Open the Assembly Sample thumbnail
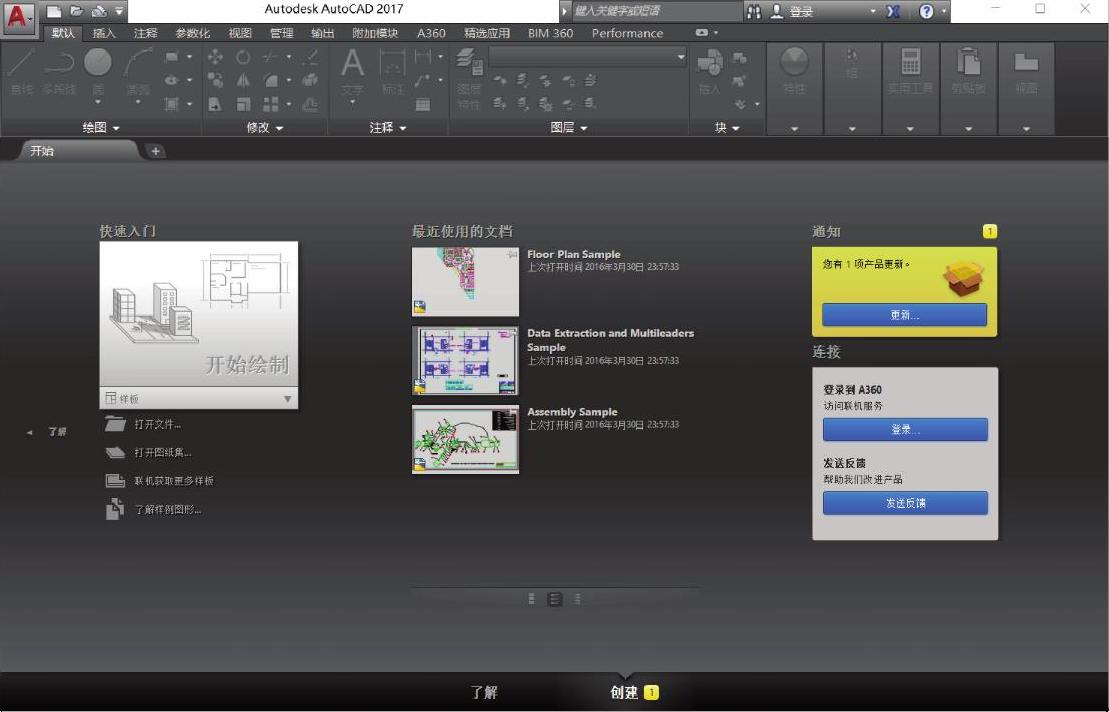 pos(465,439)
